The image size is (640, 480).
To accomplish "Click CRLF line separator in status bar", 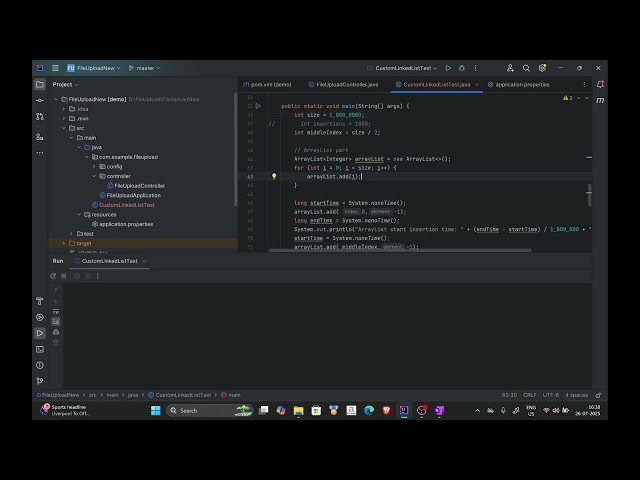I will point(530,395).
